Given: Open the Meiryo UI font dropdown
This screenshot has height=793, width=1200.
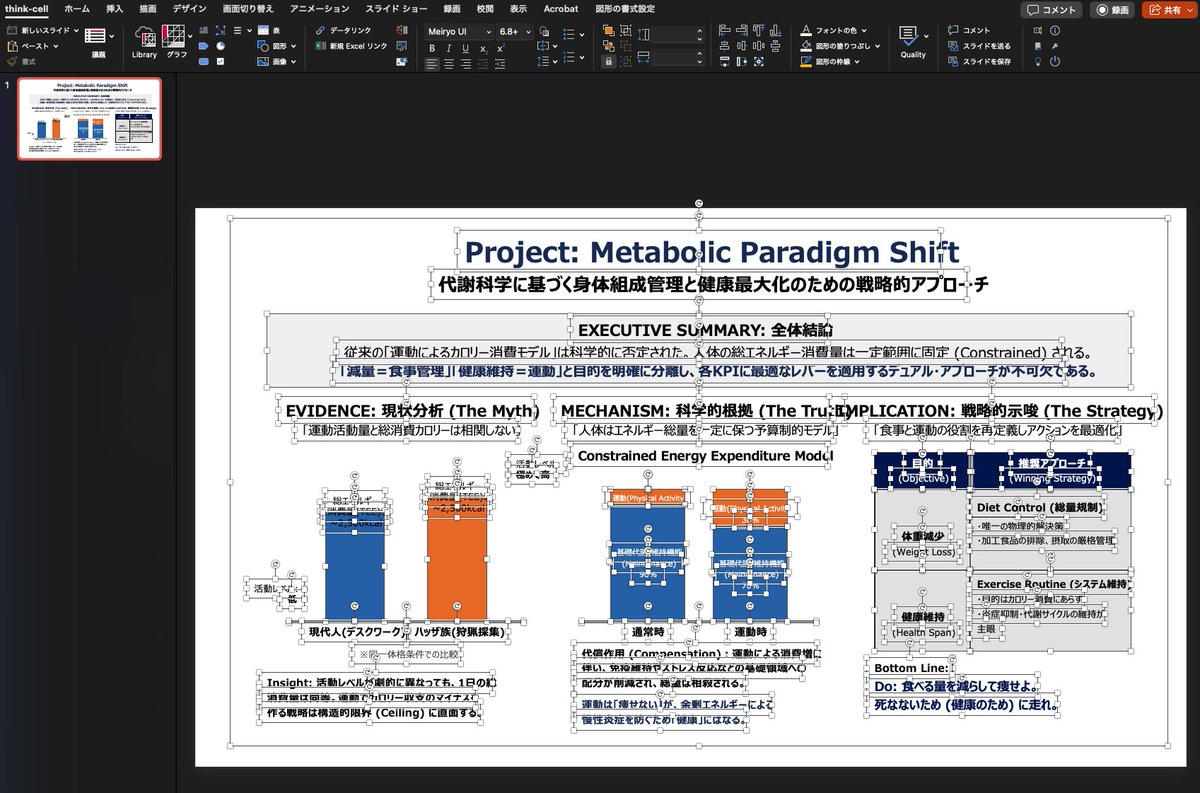Looking at the screenshot, I should [x=458, y=31].
